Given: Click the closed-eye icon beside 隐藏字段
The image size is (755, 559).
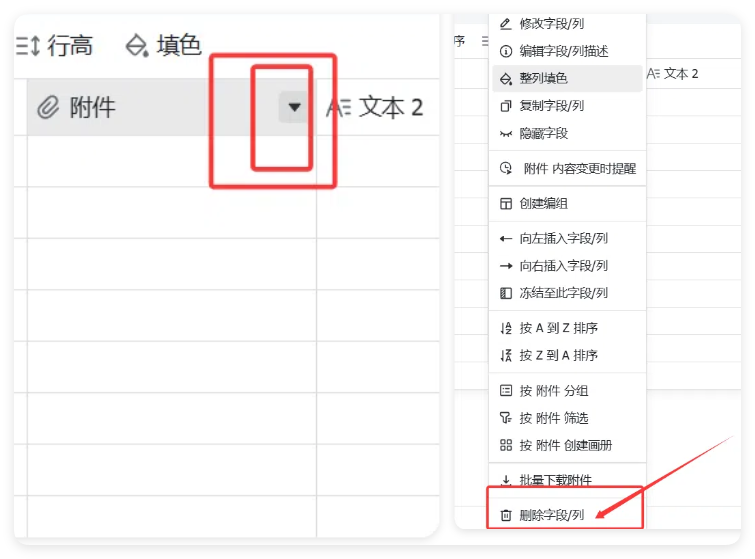Looking at the screenshot, I should (x=506, y=133).
